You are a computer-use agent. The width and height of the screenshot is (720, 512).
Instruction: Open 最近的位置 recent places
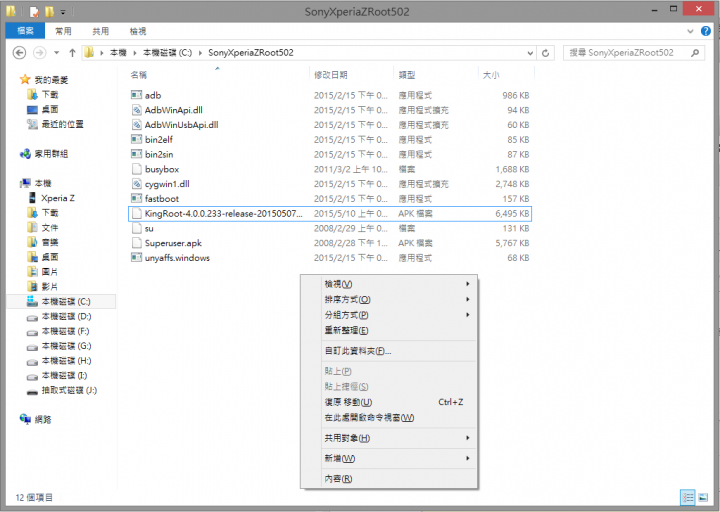coord(62,124)
